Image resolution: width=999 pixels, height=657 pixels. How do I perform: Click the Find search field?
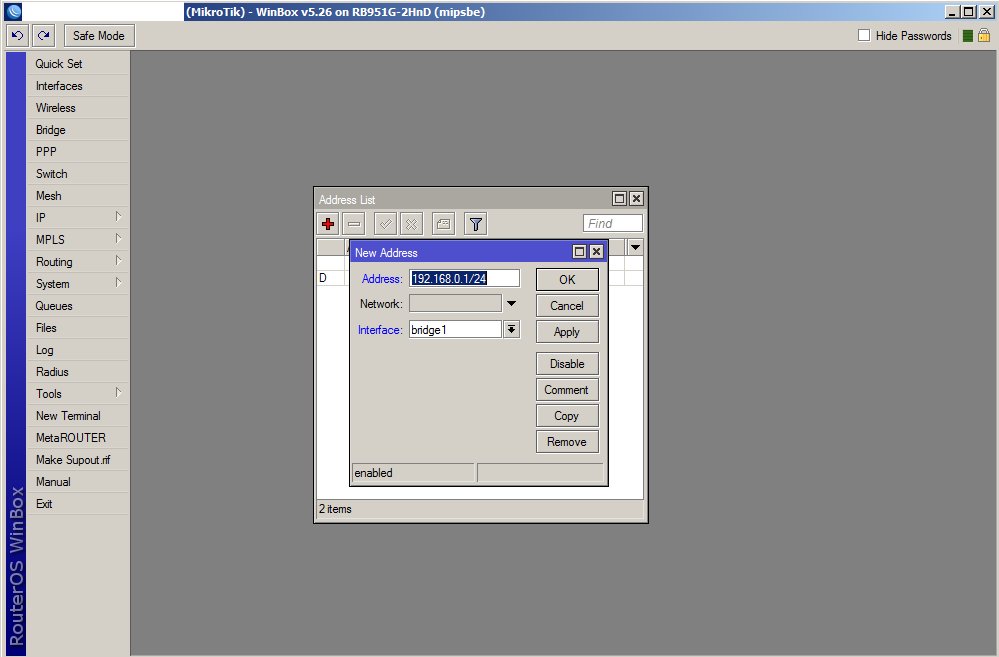point(612,224)
